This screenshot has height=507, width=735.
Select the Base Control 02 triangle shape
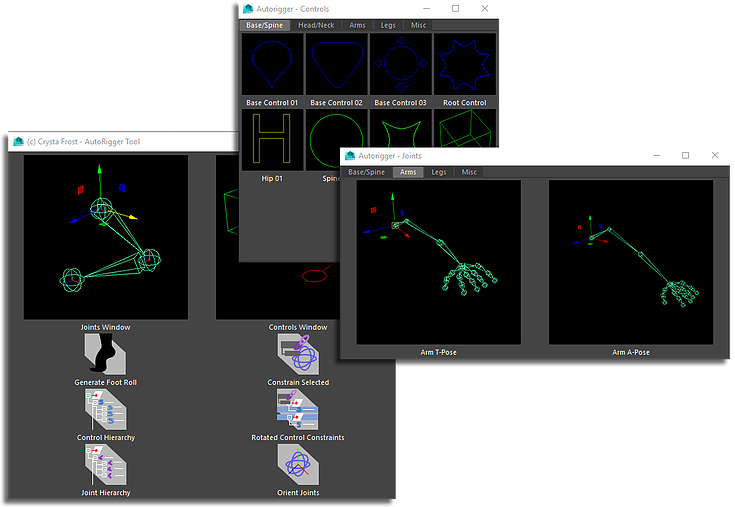click(337, 64)
